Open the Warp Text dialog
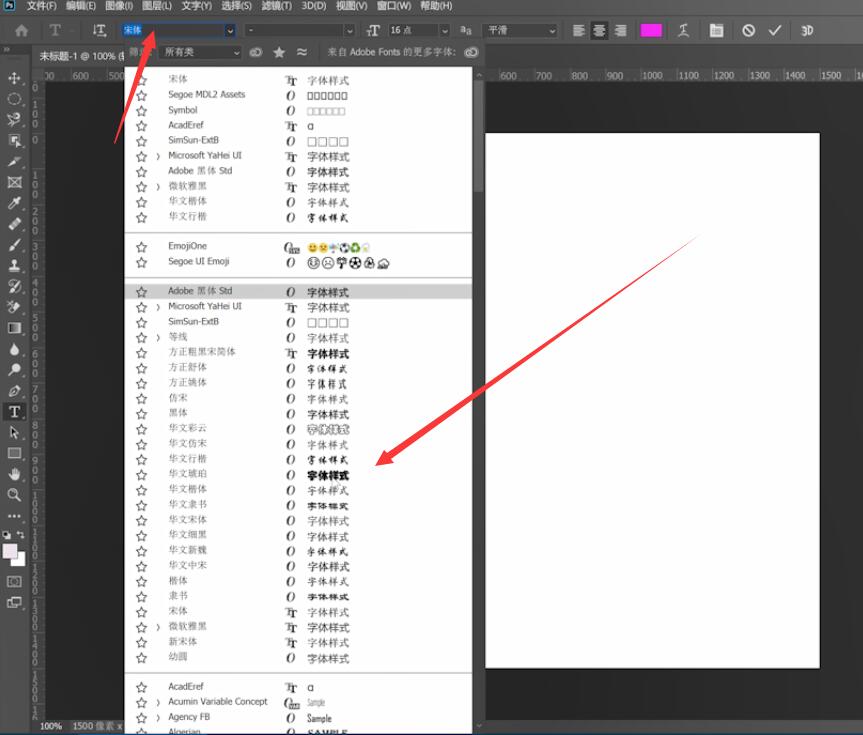The height and width of the screenshot is (735, 863). 683,30
